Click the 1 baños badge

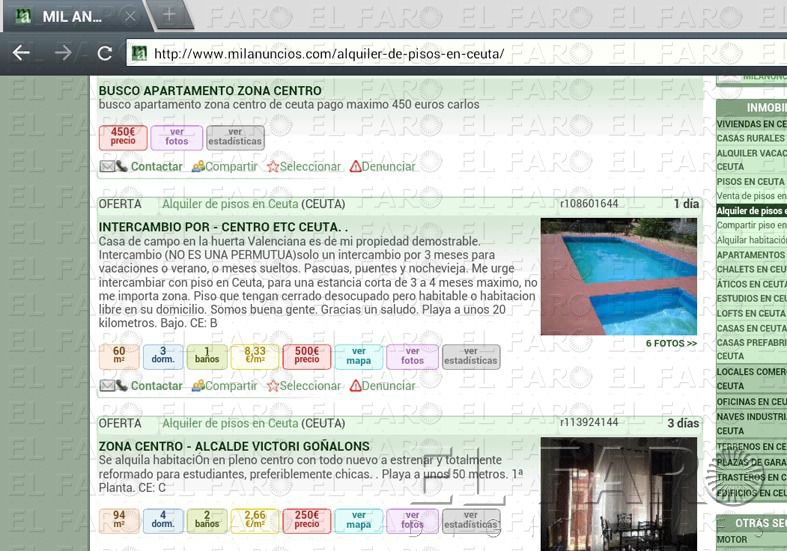207,357
